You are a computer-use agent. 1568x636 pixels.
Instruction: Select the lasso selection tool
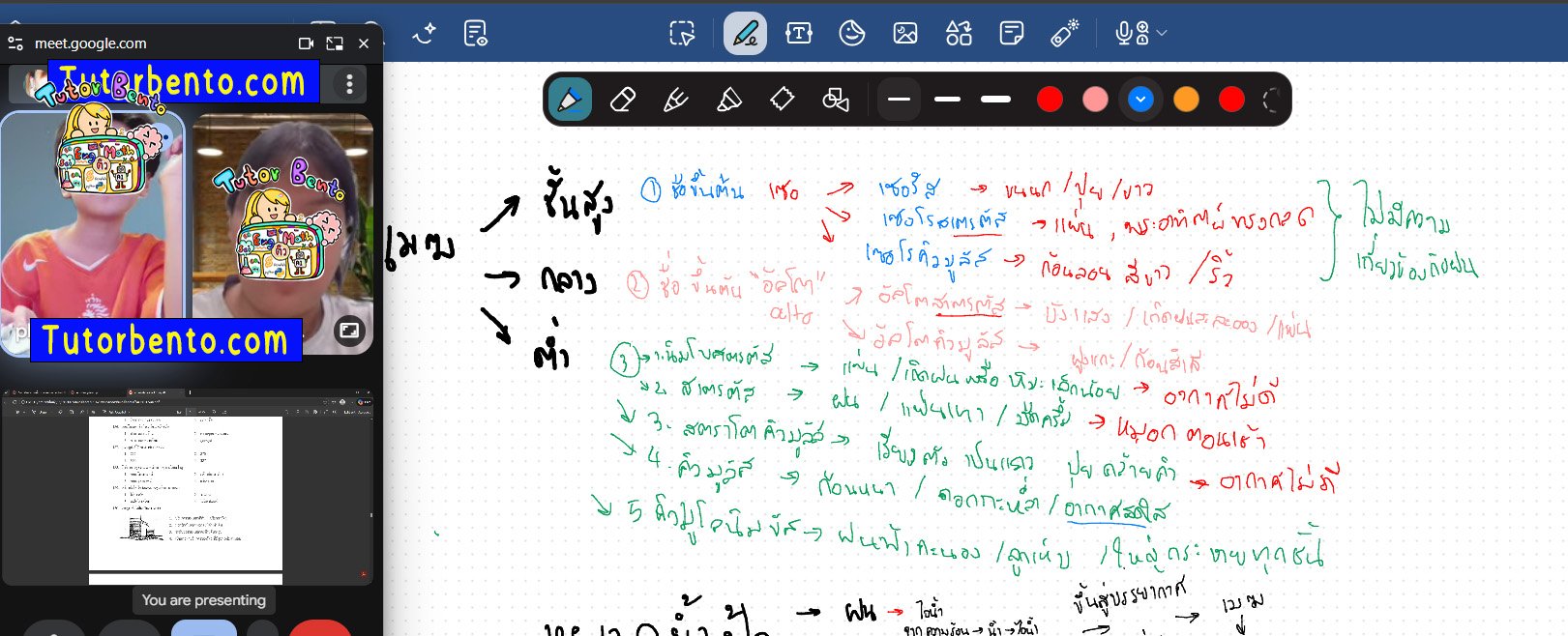(x=682, y=34)
